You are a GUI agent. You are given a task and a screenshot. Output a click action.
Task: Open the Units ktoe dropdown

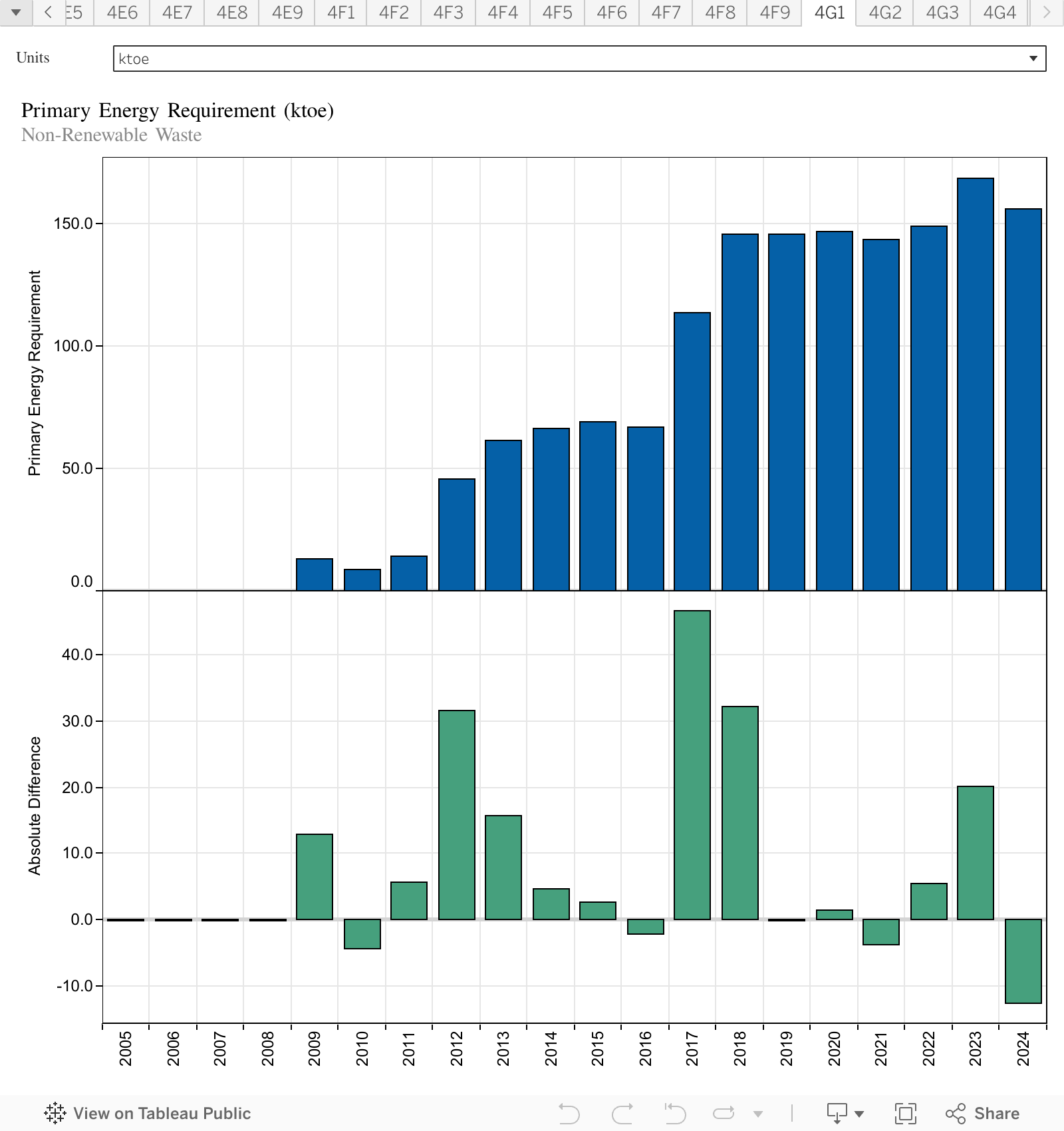click(x=579, y=59)
